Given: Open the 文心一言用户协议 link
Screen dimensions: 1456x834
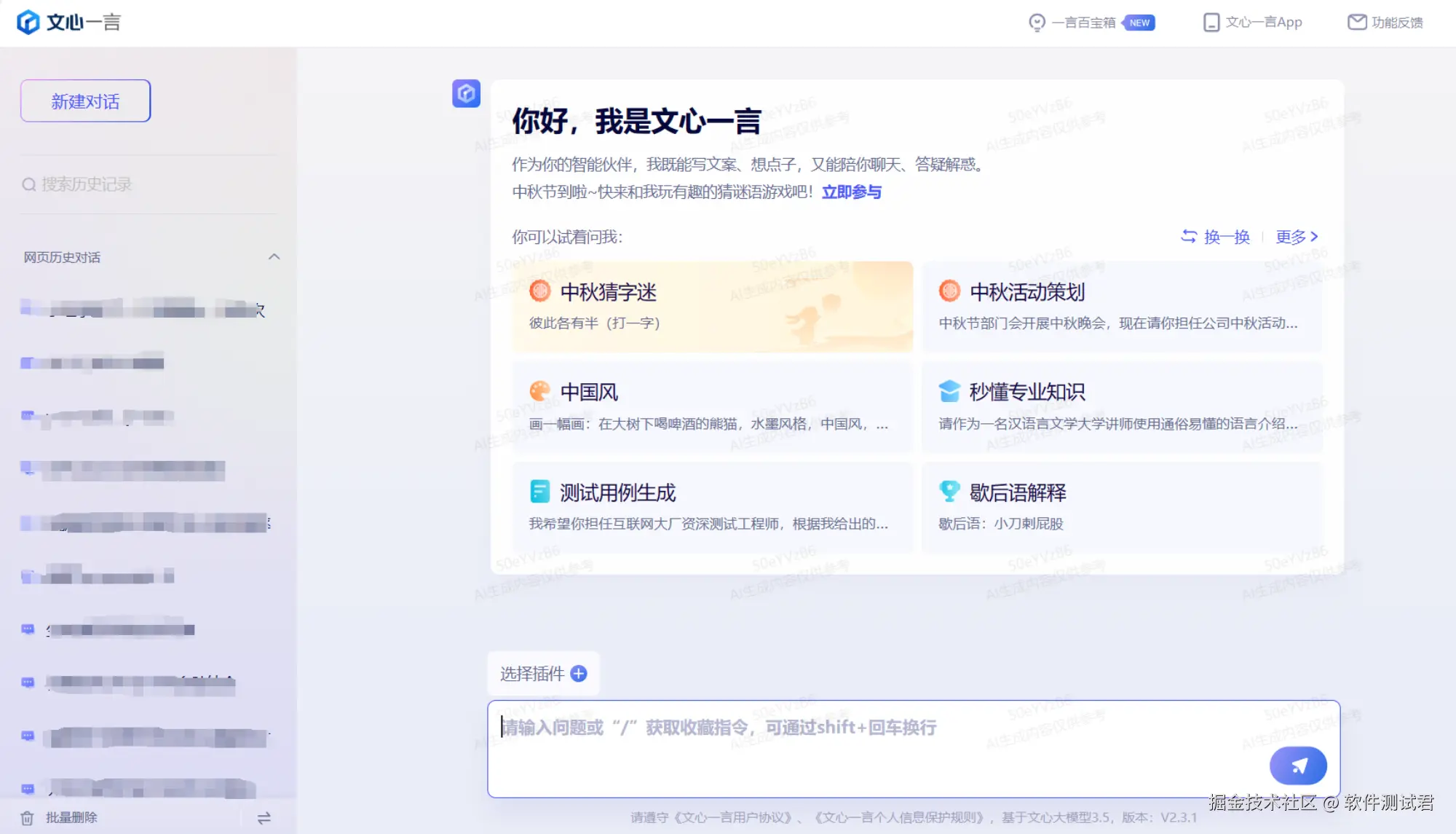Looking at the screenshot, I should point(733,818).
